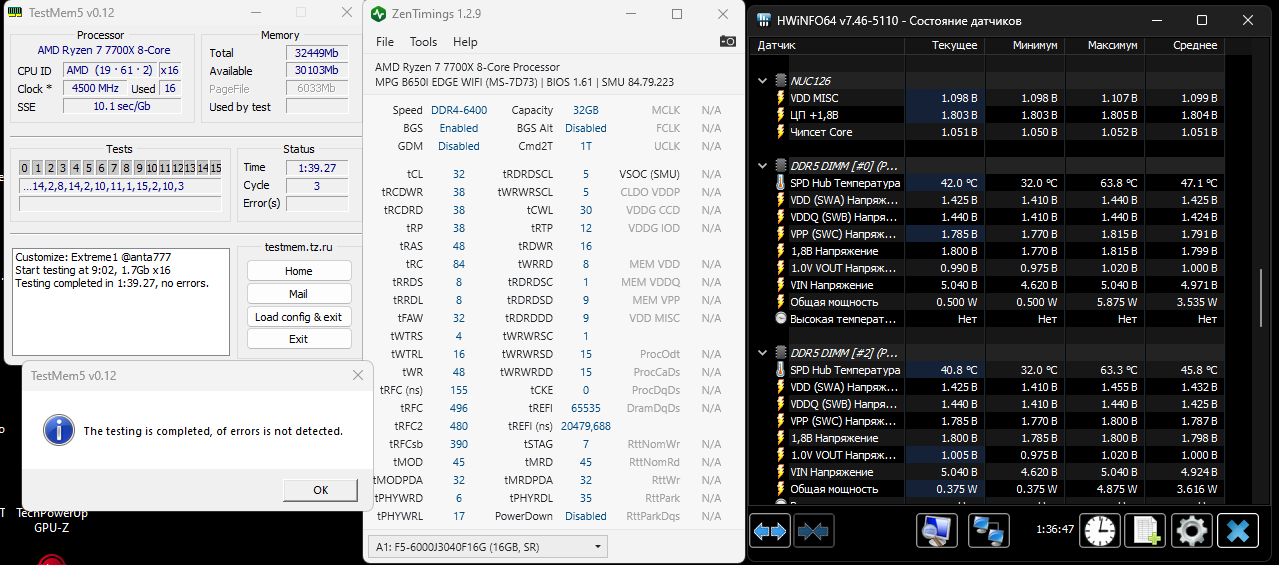The image size is (1279, 565).
Task: Click Load config & exit button
Action: 299,317
